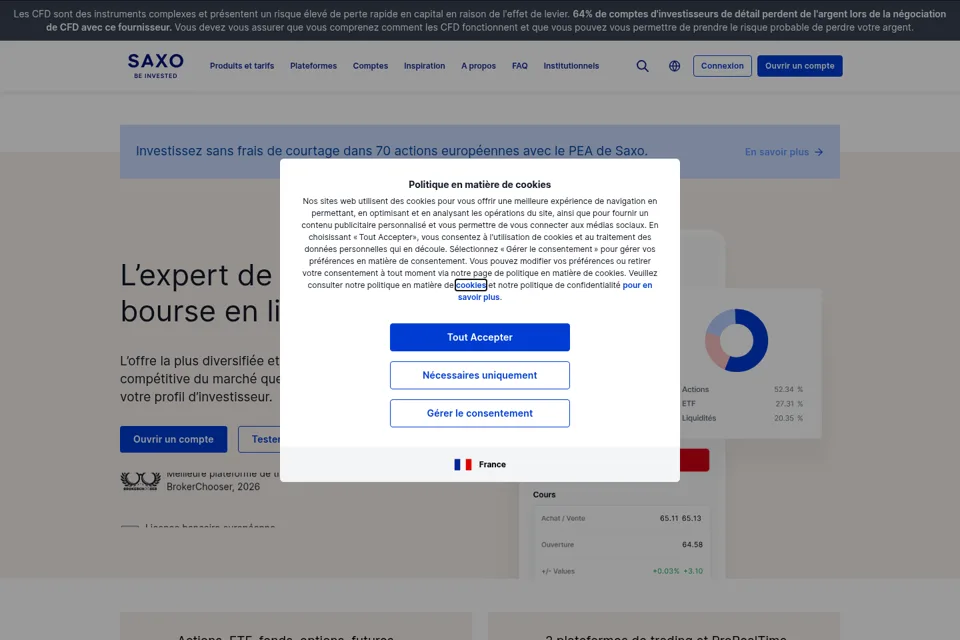Go to the FAQ page
The width and height of the screenshot is (960, 640).
point(520,66)
